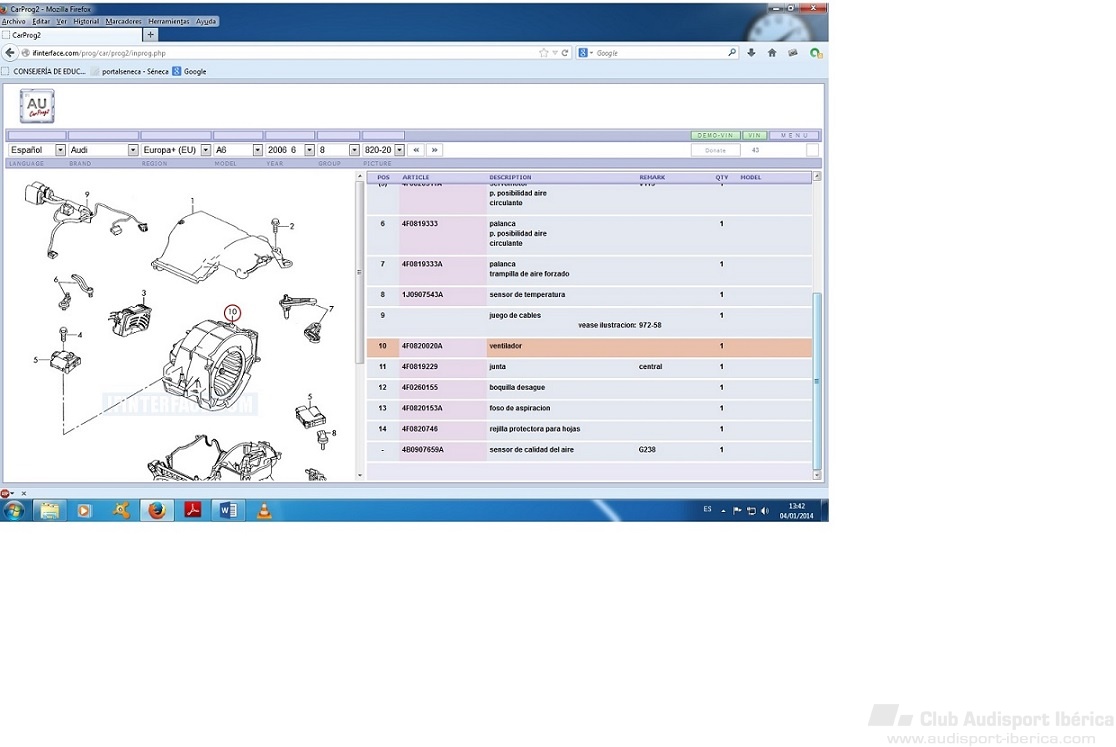
Task: Select the boquilla desague row
Action: pyautogui.click(x=589, y=388)
